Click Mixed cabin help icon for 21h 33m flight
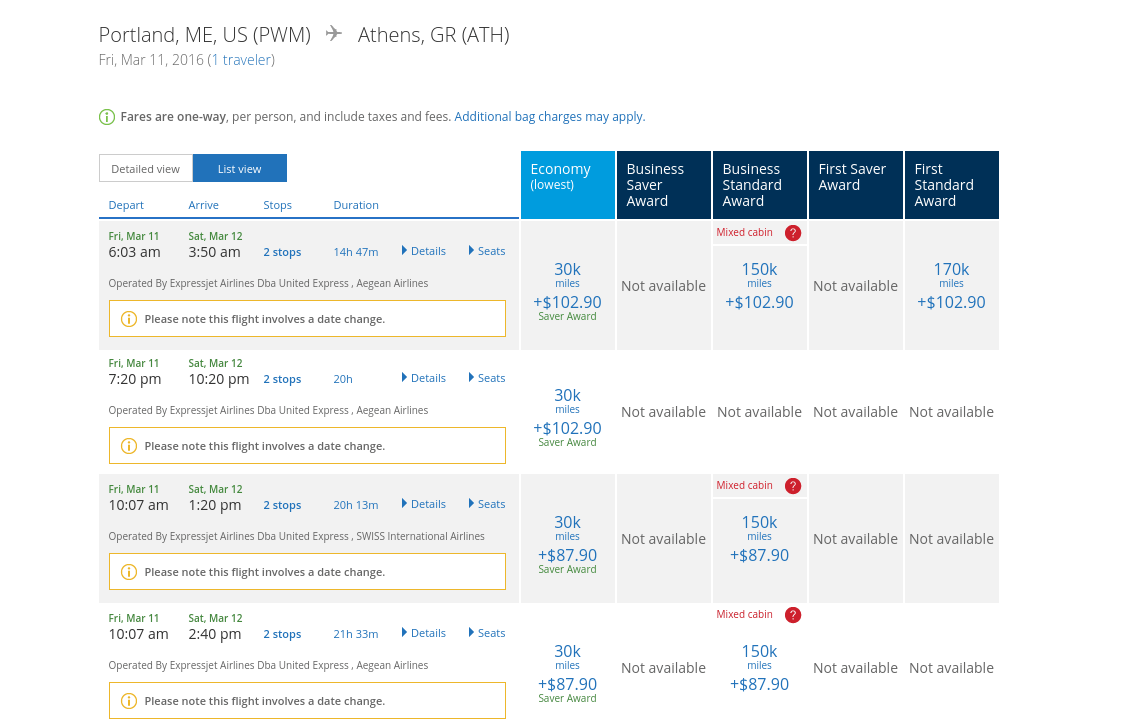The width and height of the screenshot is (1126, 725). (793, 615)
